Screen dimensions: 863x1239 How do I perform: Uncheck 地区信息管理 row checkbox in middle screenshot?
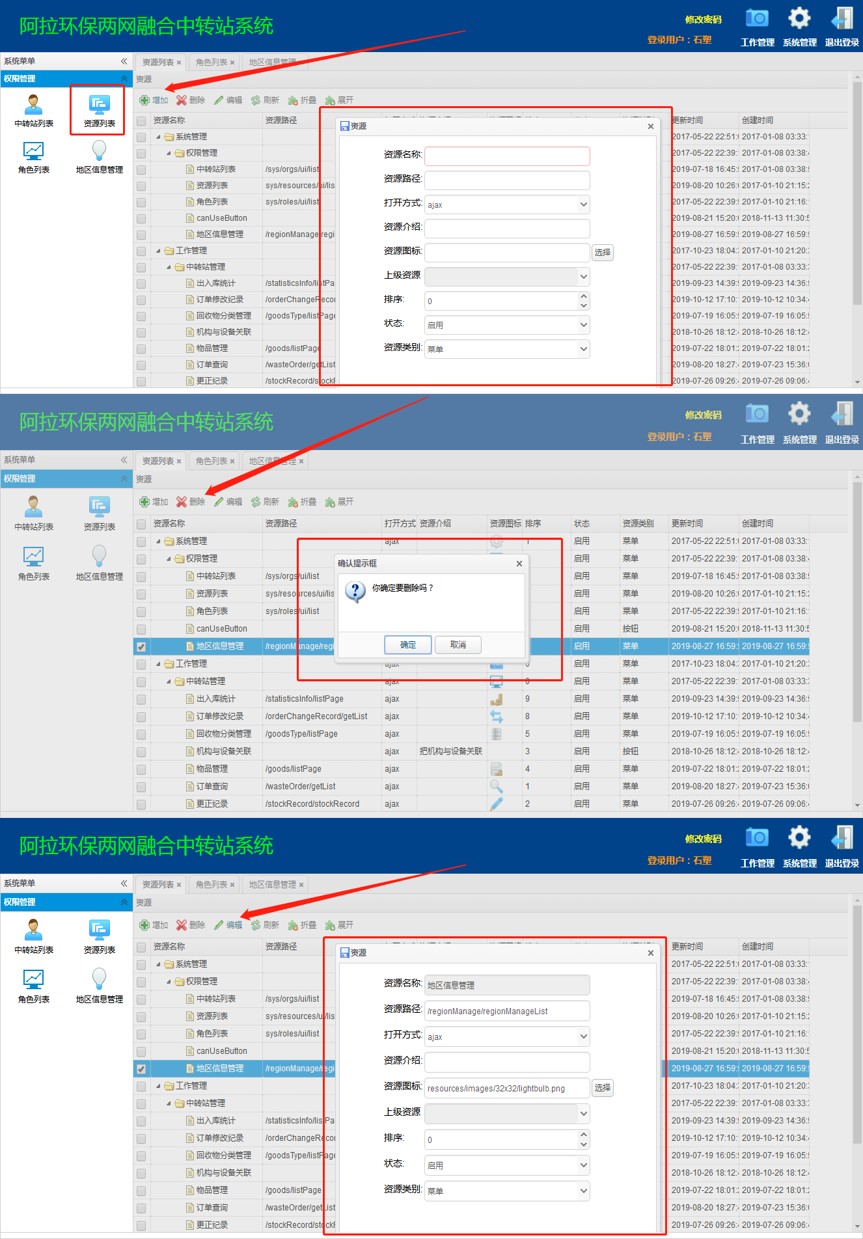tap(141, 647)
